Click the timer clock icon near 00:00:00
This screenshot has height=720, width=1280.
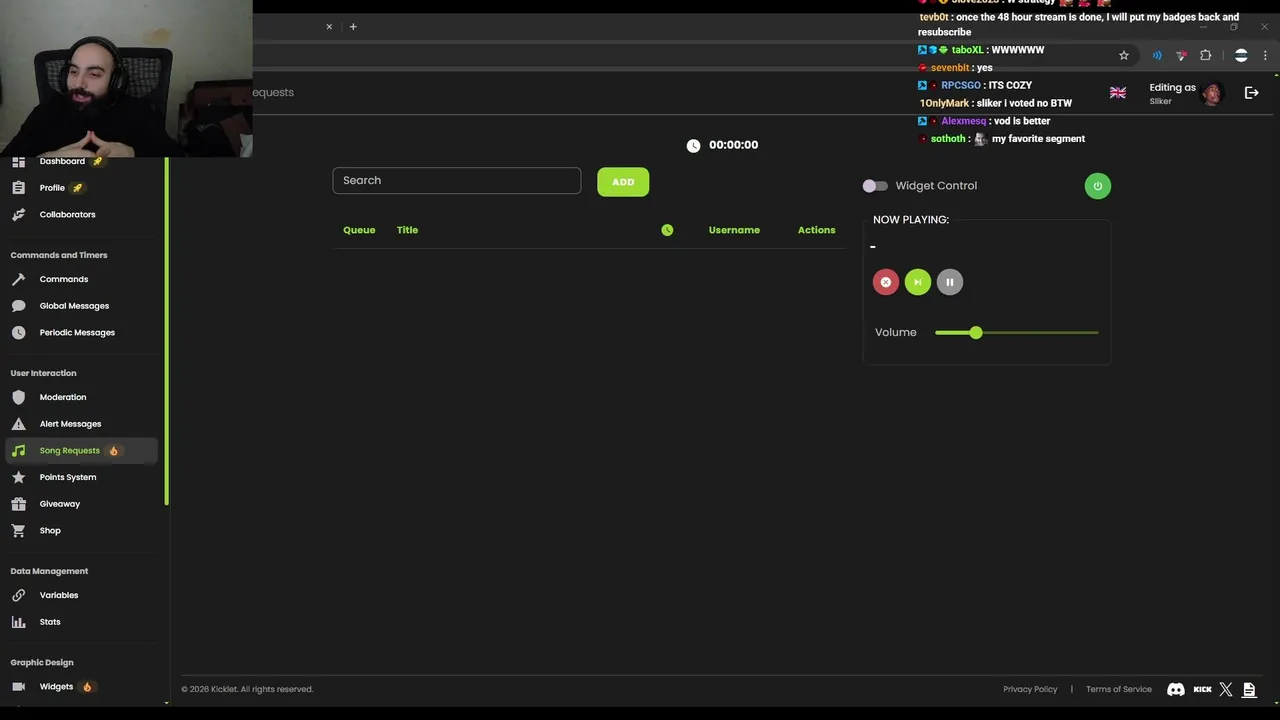coord(693,145)
